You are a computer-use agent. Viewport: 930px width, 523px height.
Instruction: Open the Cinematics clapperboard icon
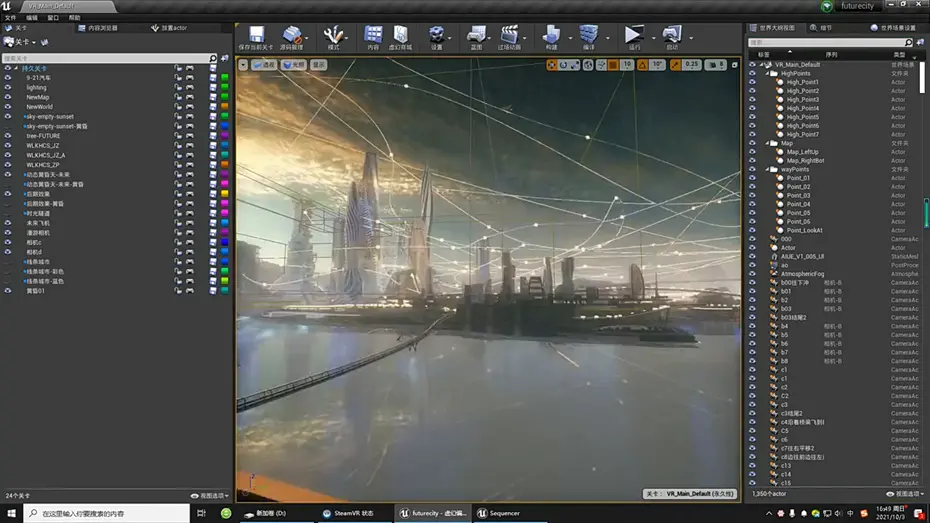509,37
